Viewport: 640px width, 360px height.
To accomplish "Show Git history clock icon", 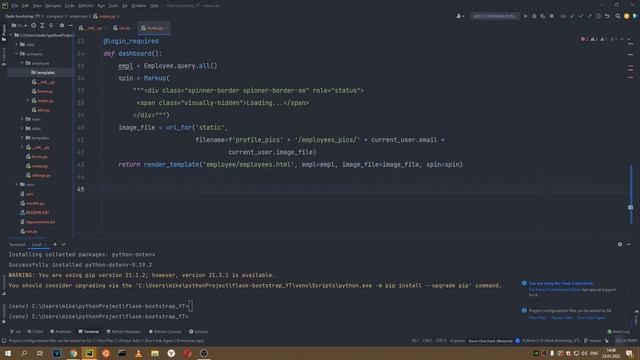I will [x=598, y=16].
